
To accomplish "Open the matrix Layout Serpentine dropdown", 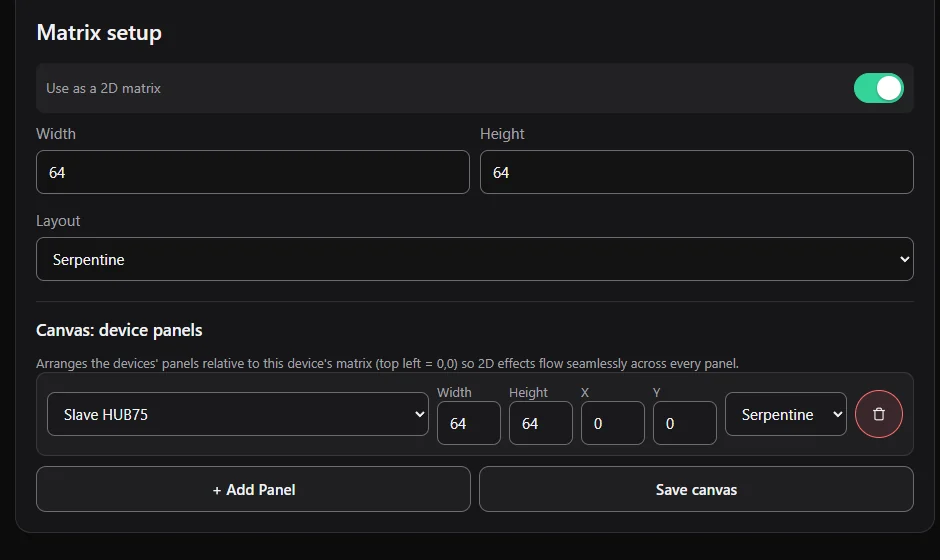I will [x=475, y=259].
